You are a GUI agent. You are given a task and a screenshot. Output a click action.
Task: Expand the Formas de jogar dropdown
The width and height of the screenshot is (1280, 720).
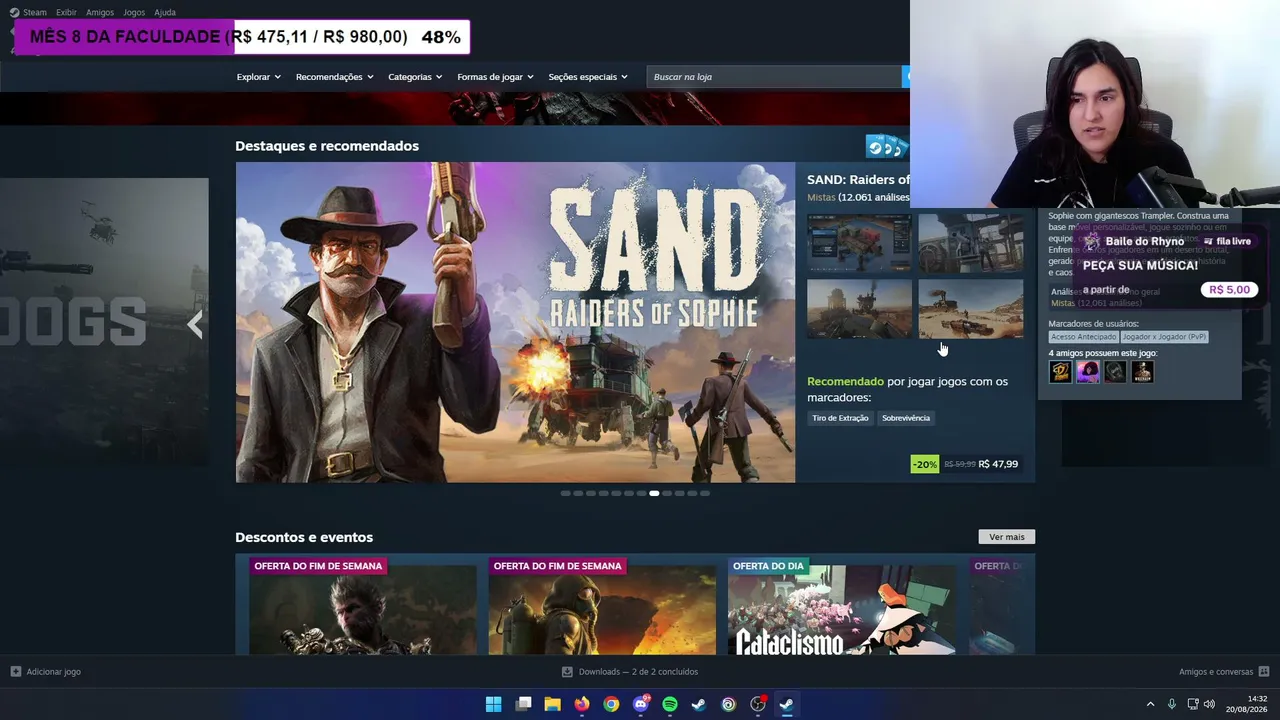point(495,77)
